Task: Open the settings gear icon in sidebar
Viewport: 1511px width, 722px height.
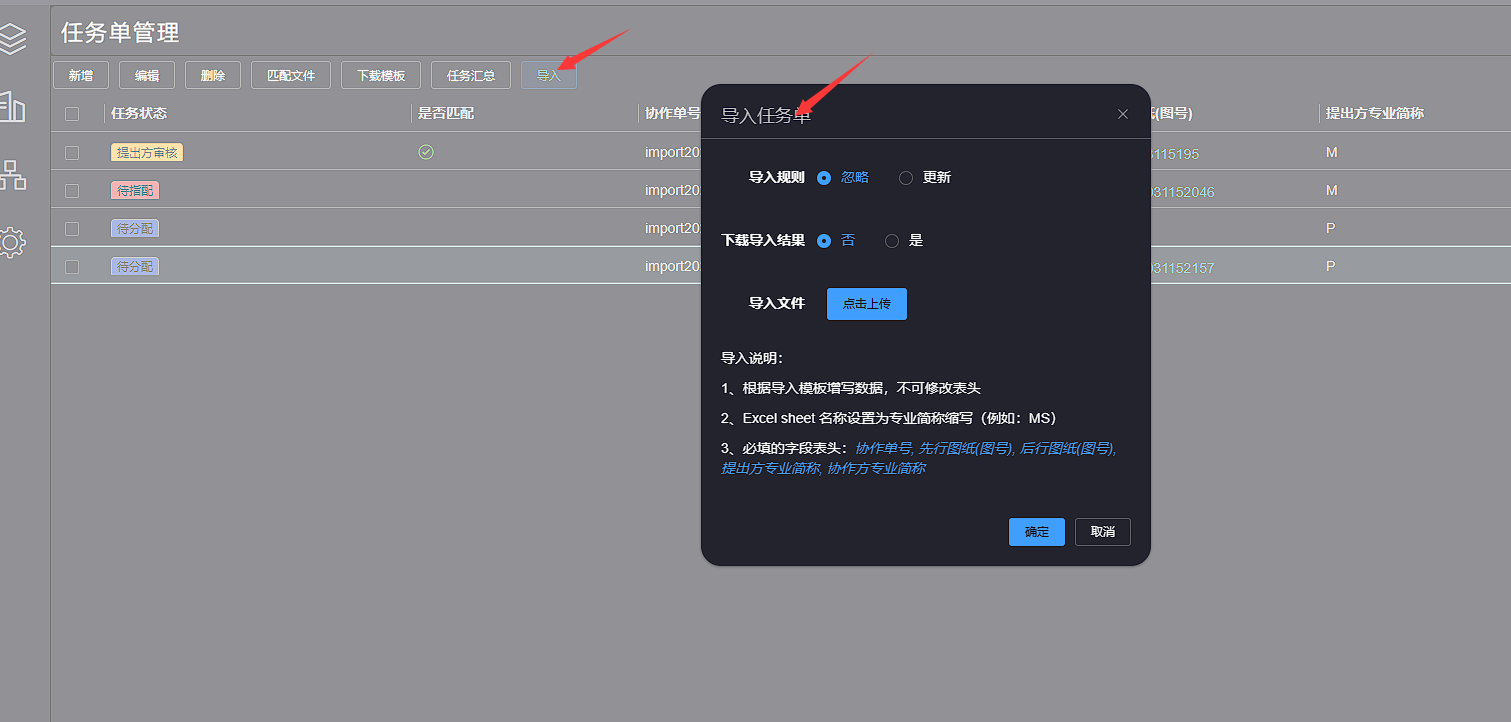Action: click(12, 242)
